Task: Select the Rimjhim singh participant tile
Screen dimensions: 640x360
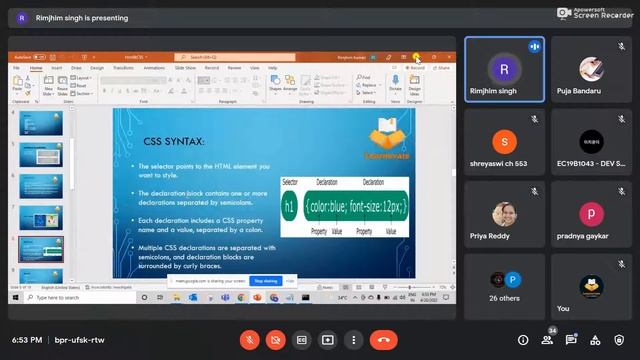Action: pyautogui.click(x=504, y=69)
